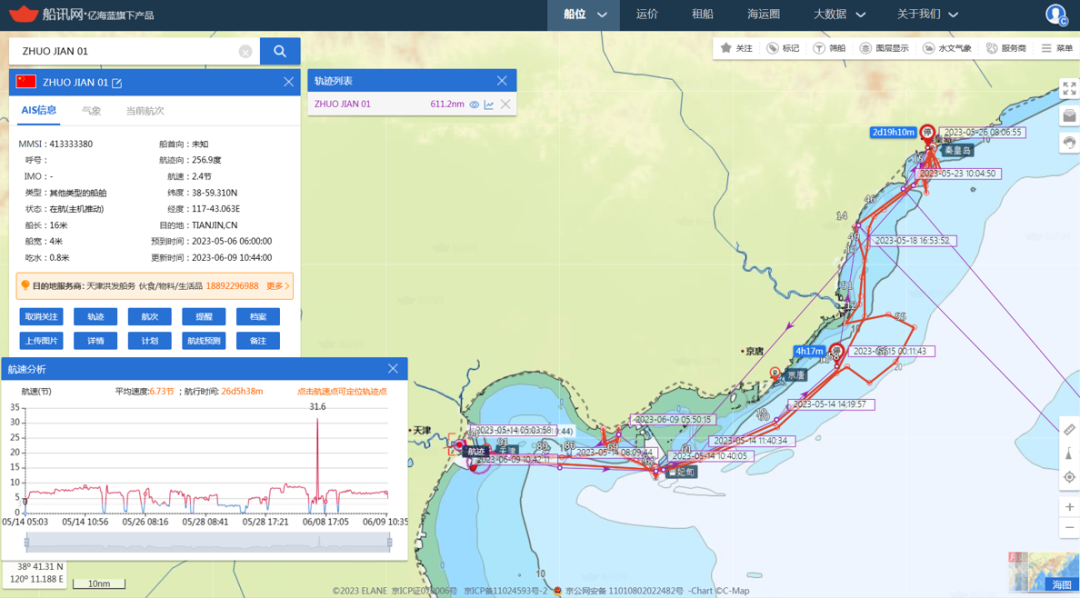The image size is (1080, 598).
Task: Click the 档案 archive button
Action: [x=258, y=317]
